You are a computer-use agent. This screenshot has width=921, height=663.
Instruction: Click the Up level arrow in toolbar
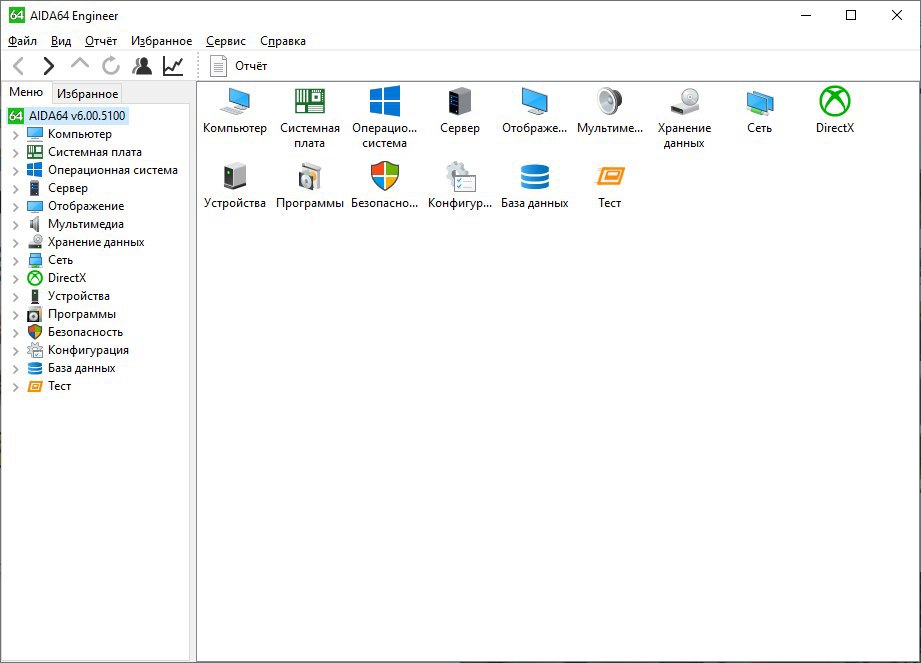pyautogui.click(x=79, y=63)
